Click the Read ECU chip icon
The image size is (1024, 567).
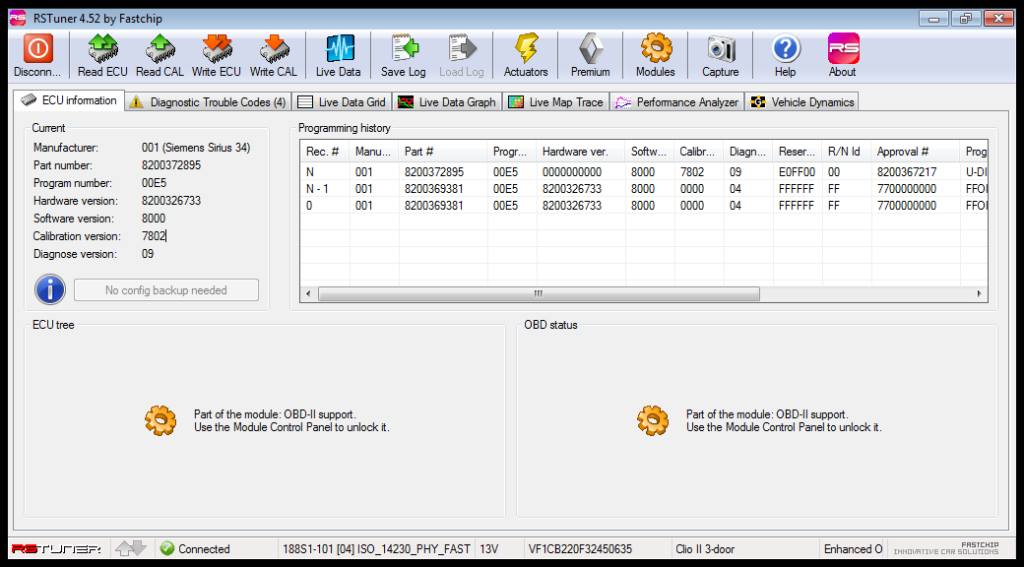(102, 49)
